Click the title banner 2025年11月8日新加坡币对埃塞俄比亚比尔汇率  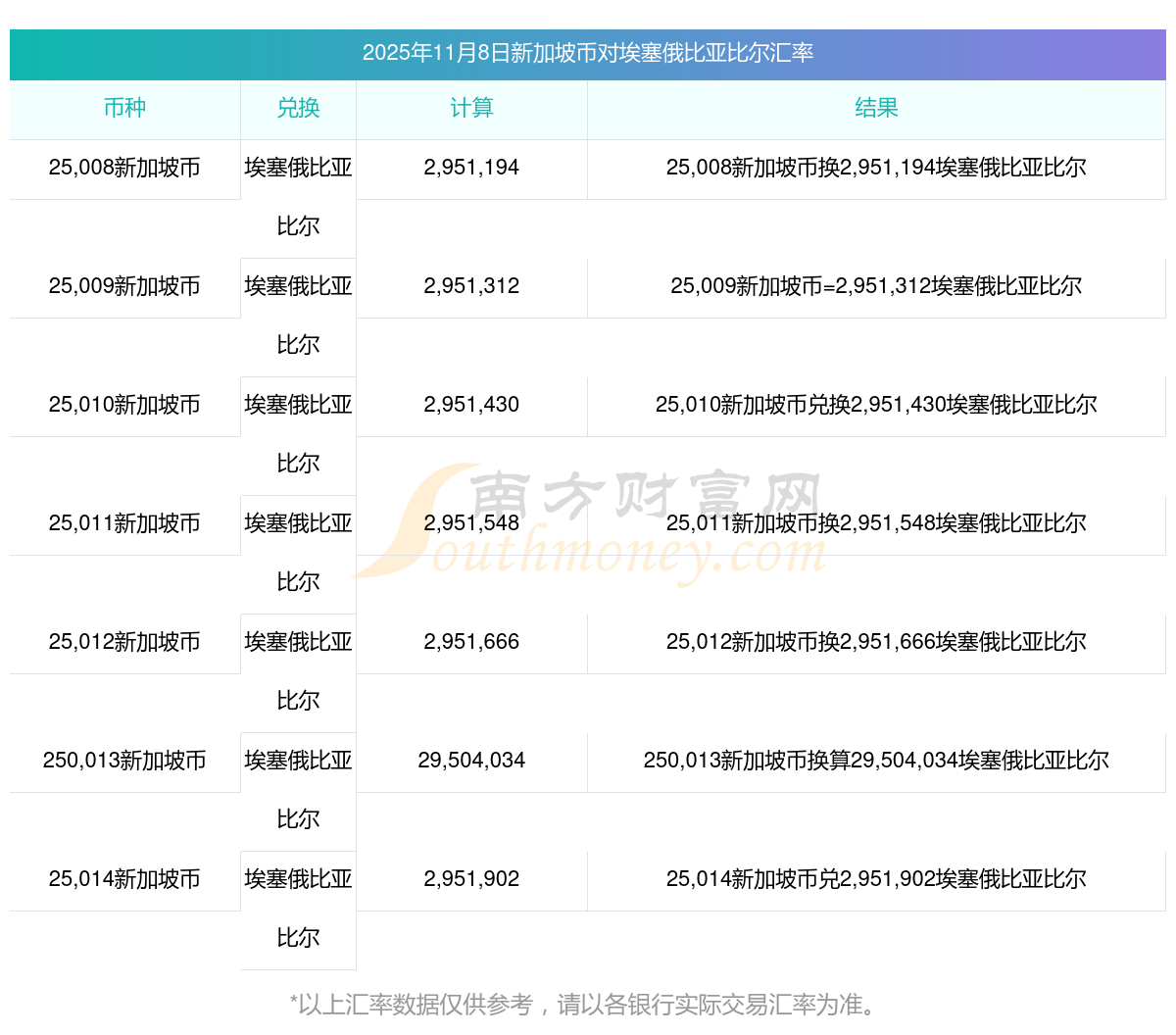[x=588, y=53]
